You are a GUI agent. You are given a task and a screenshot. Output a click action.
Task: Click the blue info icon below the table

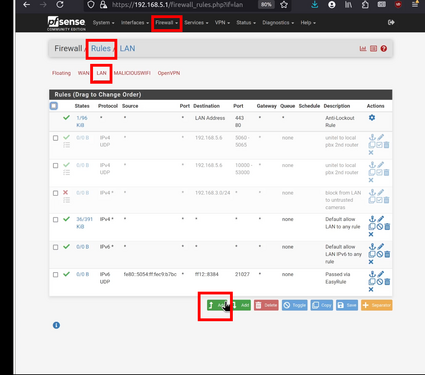tap(56, 325)
